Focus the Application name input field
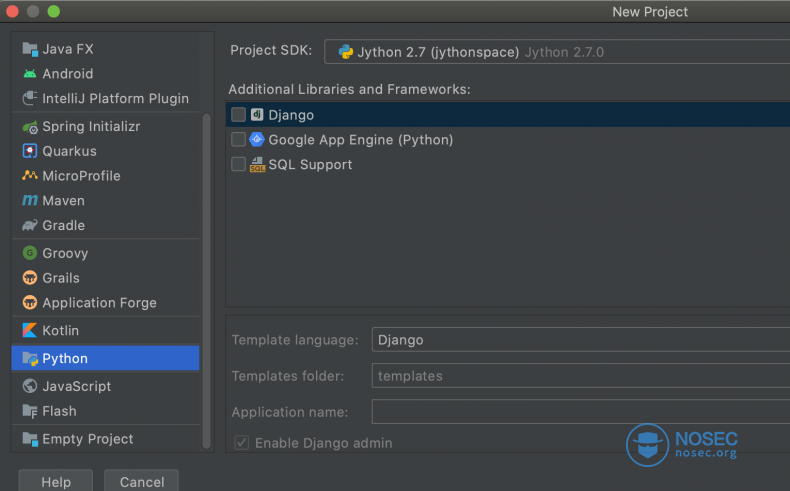The height and width of the screenshot is (491, 790). (580, 412)
